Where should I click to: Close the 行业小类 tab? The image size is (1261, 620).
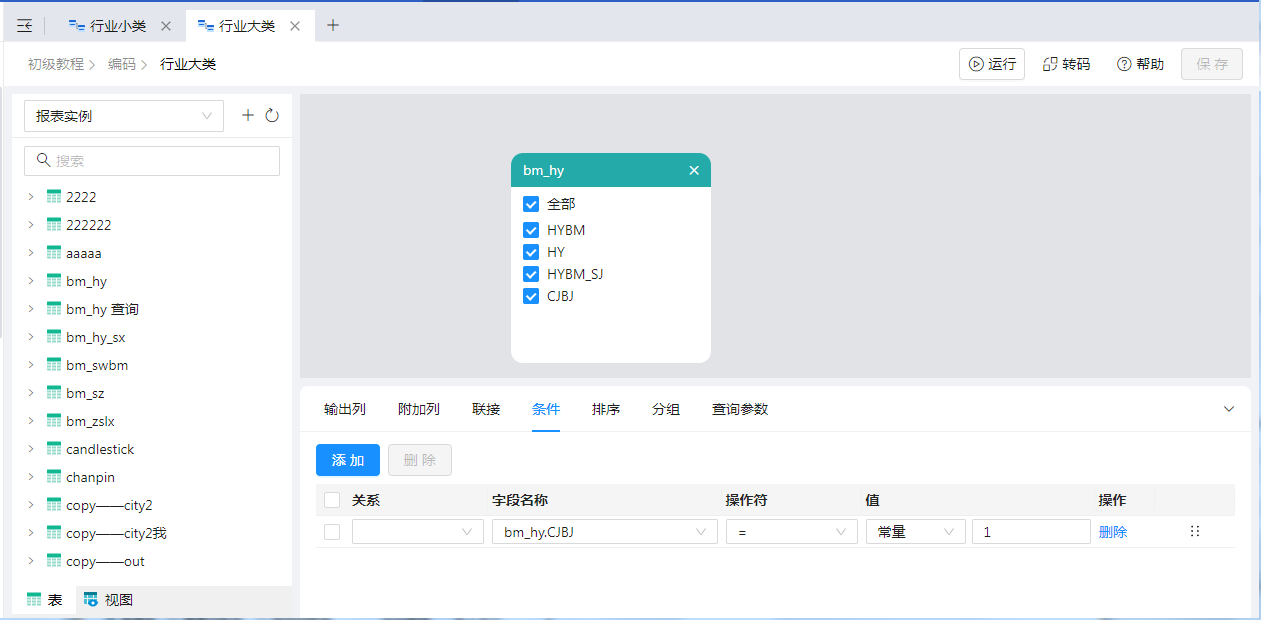tap(166, 26)
